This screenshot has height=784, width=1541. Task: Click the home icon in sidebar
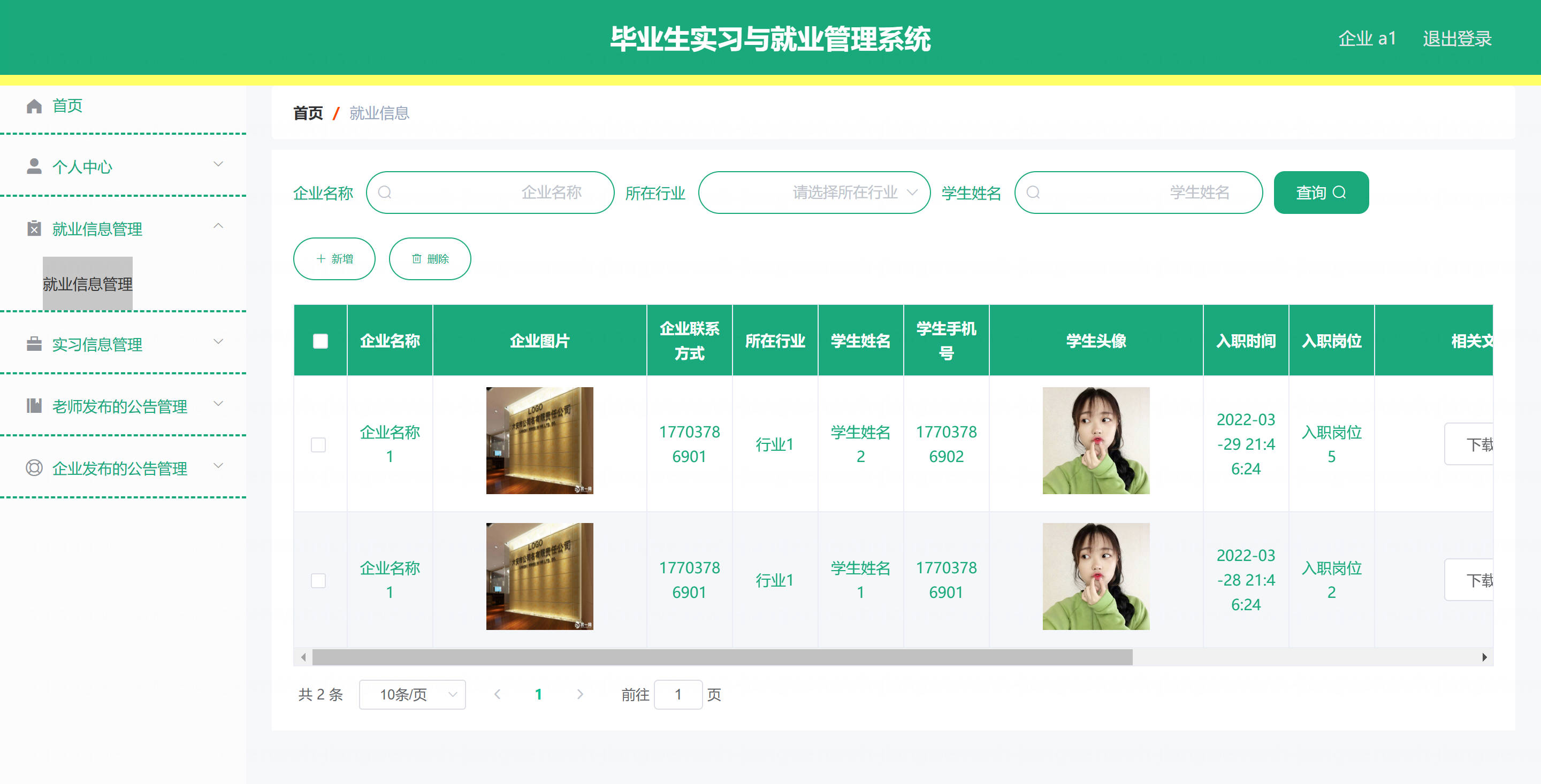click(34, 106)
